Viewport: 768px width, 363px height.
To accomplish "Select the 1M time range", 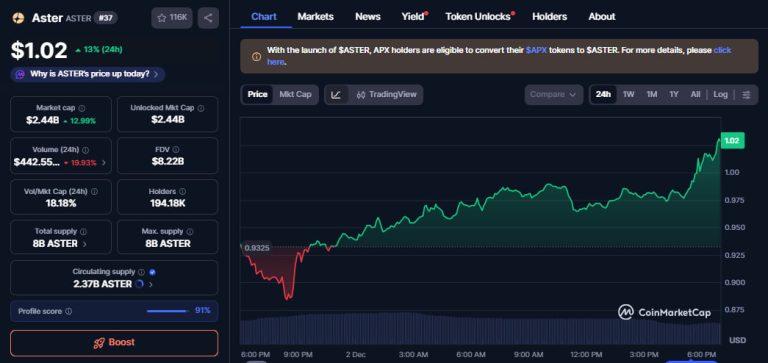I will [651, 95].
